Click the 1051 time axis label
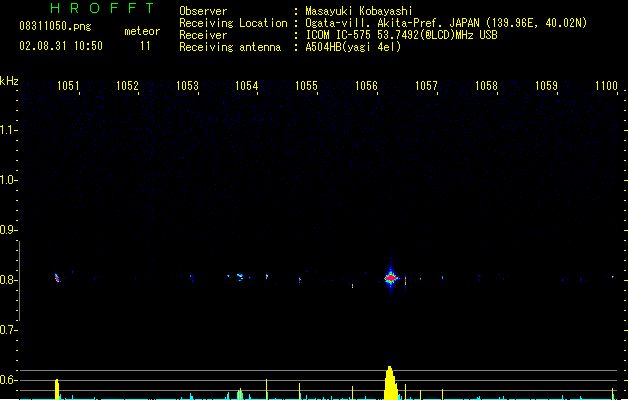629x400 pixels. pyautogui.click(x=68, y=86)
